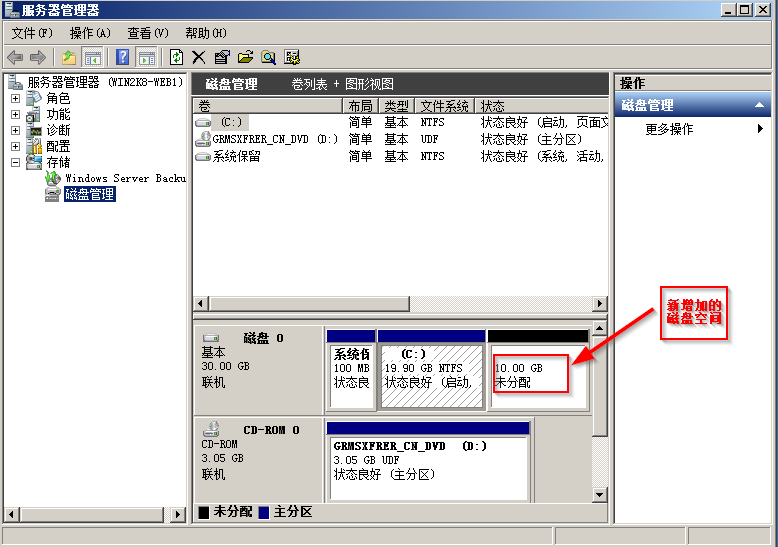Open Windows Server Backup node

[126, 178]
